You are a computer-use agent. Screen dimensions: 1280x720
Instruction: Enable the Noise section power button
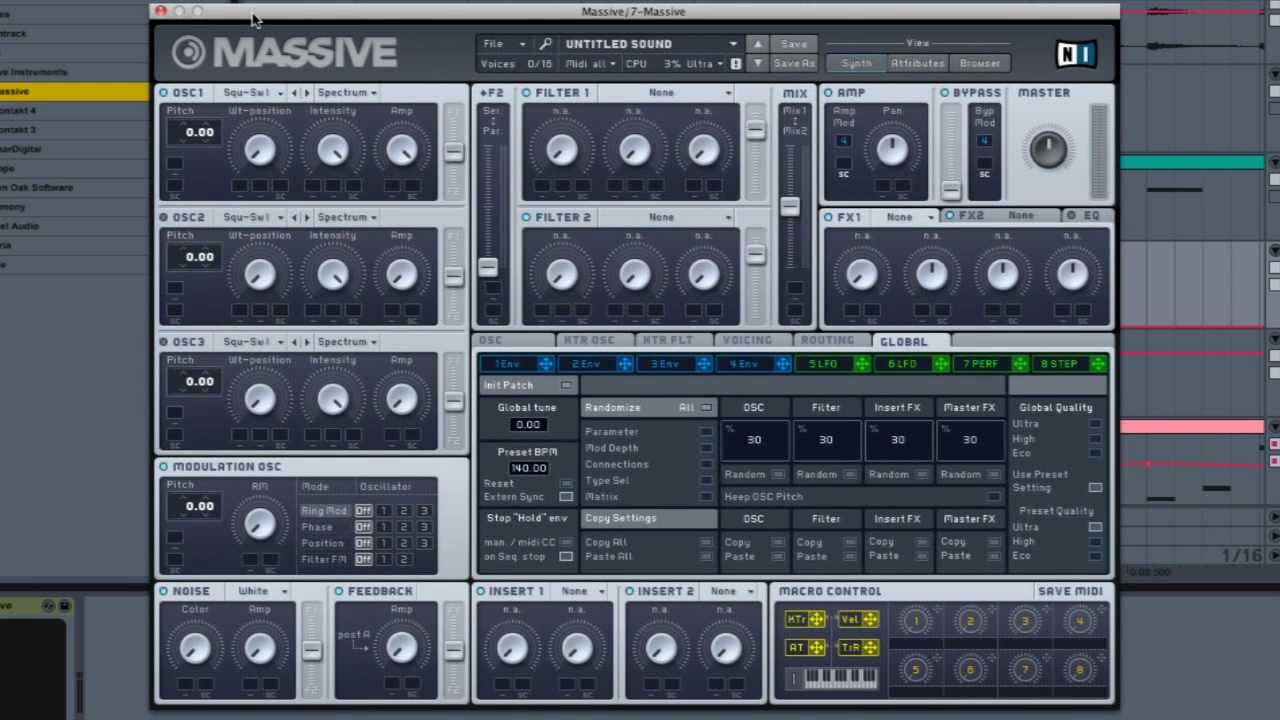(x=164, y=591)
